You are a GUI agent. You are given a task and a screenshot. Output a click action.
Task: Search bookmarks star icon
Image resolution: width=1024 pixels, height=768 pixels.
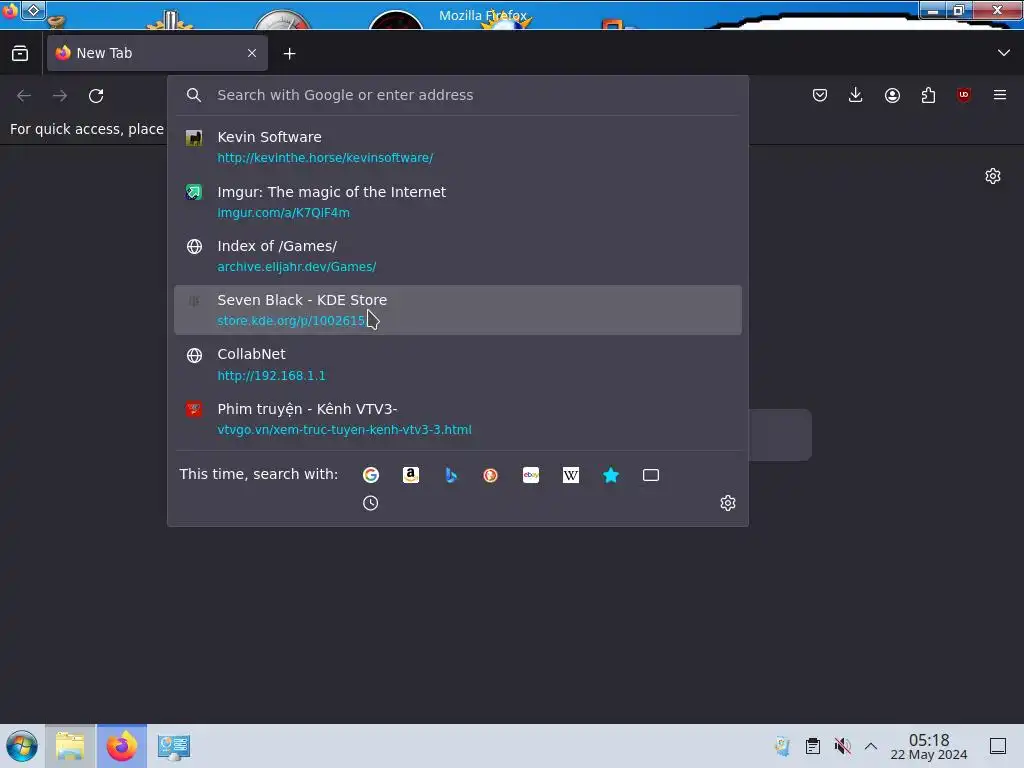click(x=611, y=475)
